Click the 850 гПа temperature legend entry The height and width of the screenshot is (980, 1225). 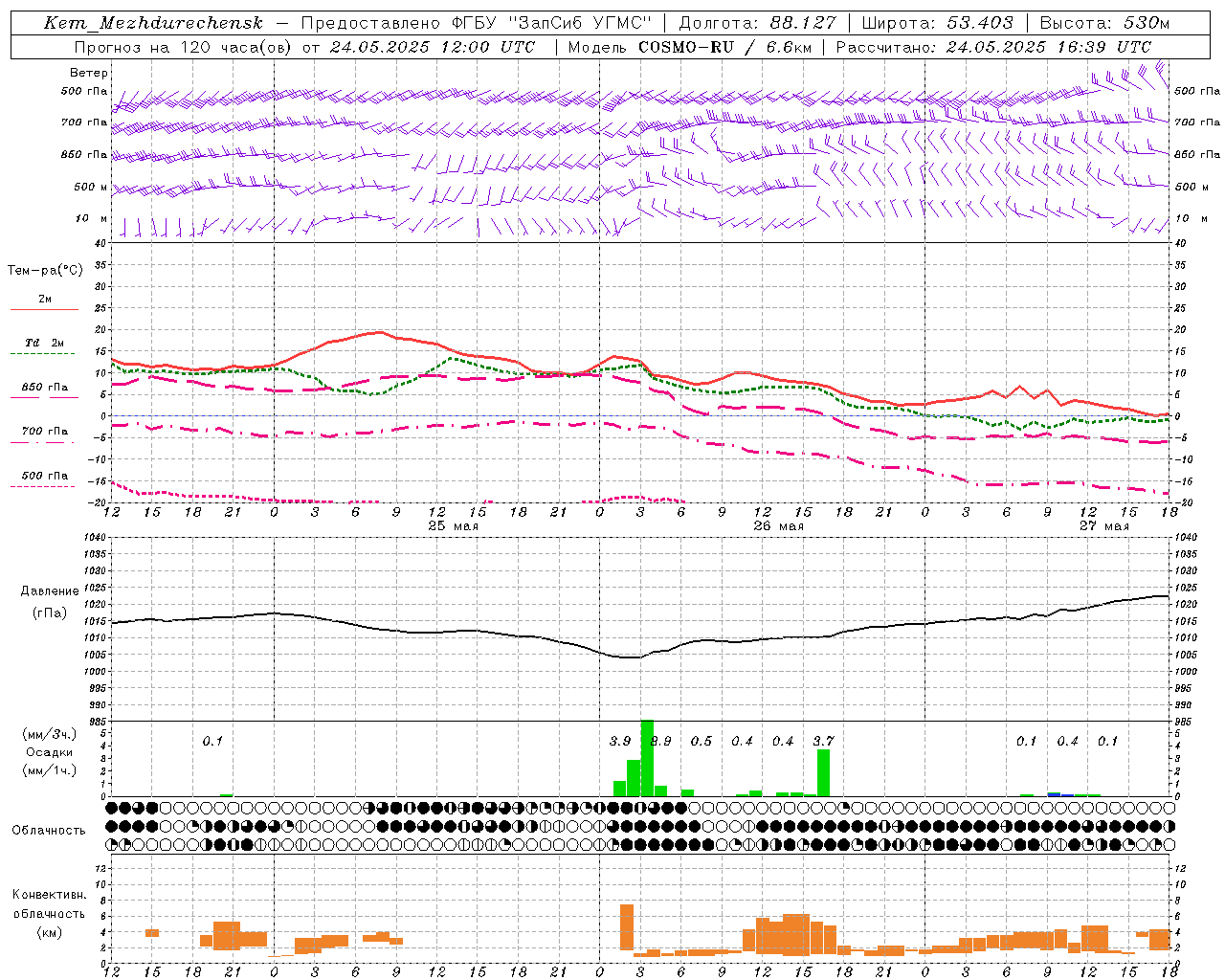click(x=45, y=388)
